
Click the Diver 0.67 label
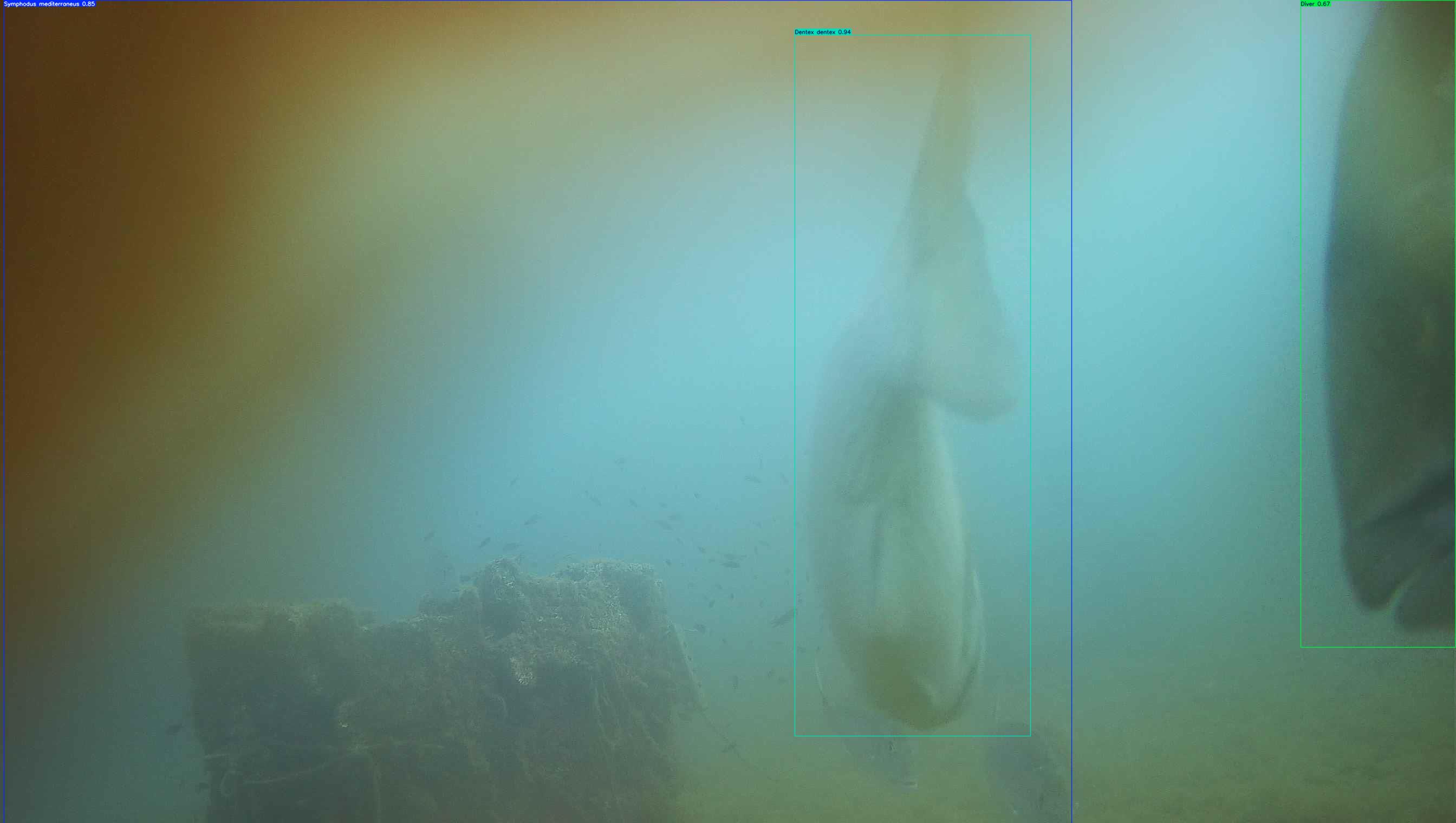(x=1315, y=4)
